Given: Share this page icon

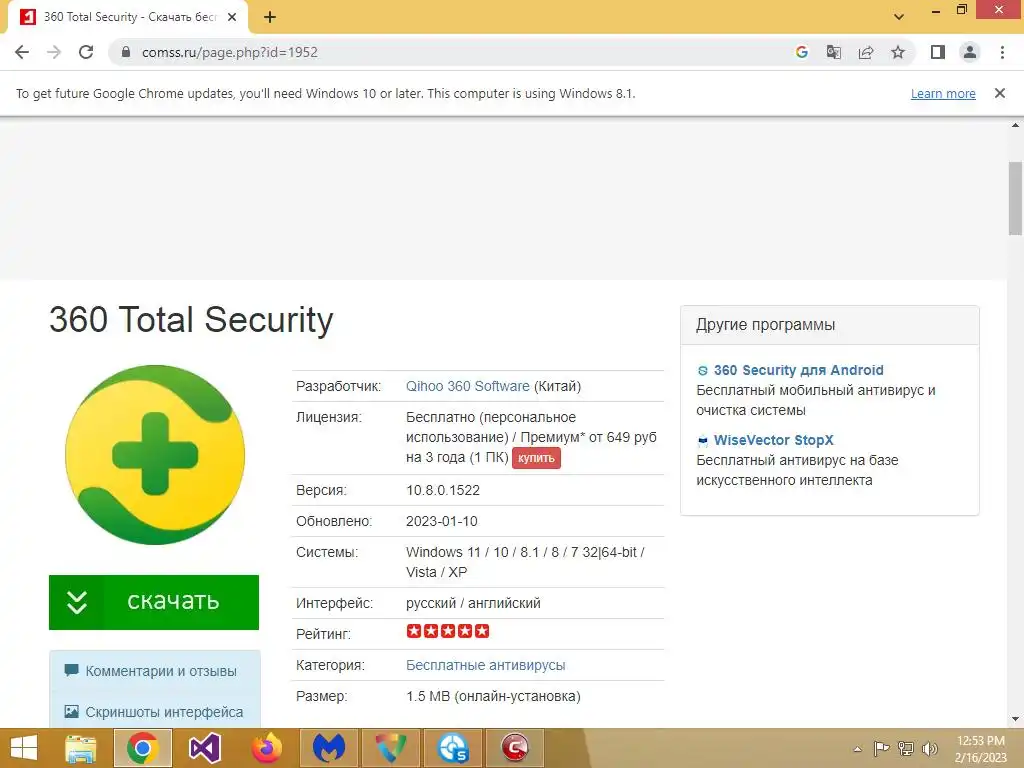Looking at the screenshot, I should tap(866, 52).
